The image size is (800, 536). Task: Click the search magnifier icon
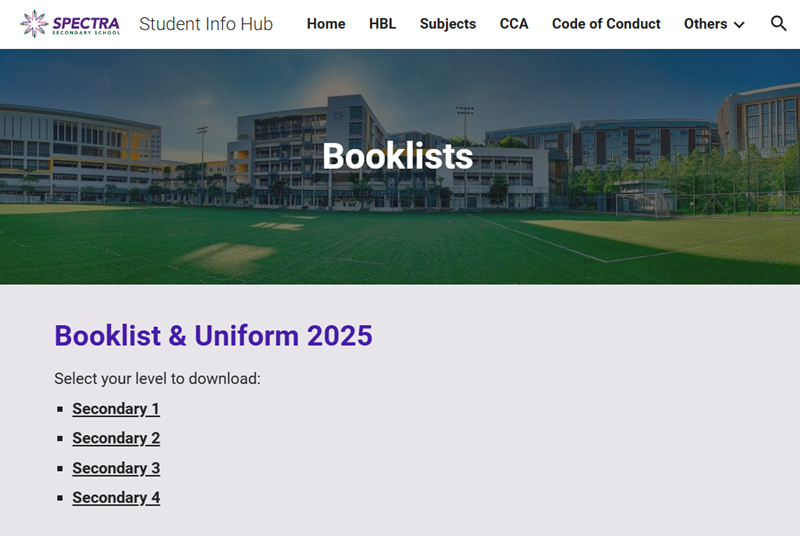[x=778, y=23]
